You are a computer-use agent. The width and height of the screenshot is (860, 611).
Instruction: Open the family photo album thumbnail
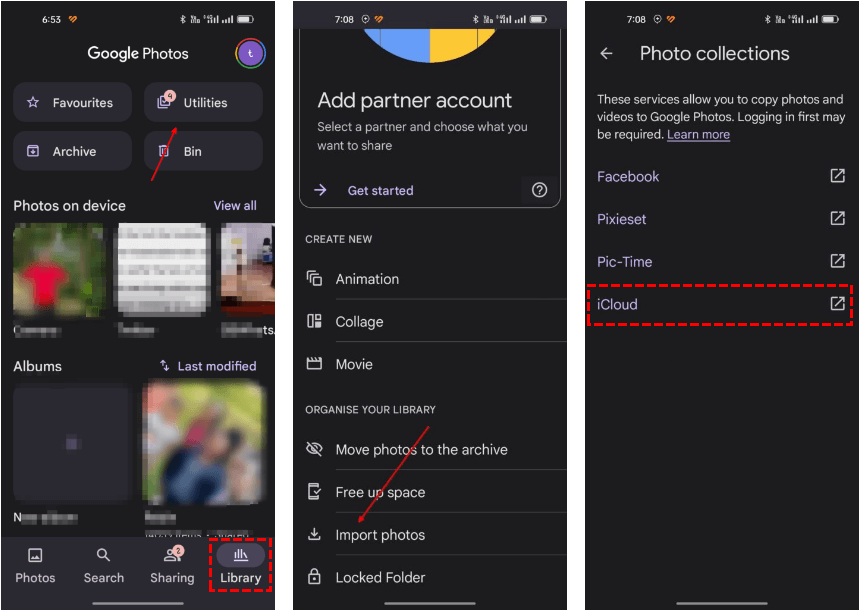[x=203, y=442]
